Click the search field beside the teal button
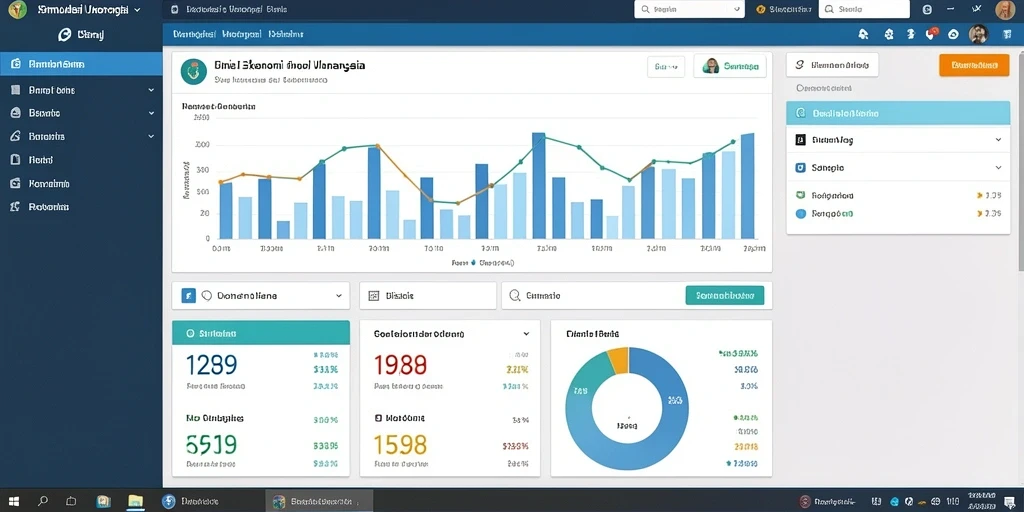Image resolution: width=1024 pixels, height=512 pixels. (x=593, y=295)
